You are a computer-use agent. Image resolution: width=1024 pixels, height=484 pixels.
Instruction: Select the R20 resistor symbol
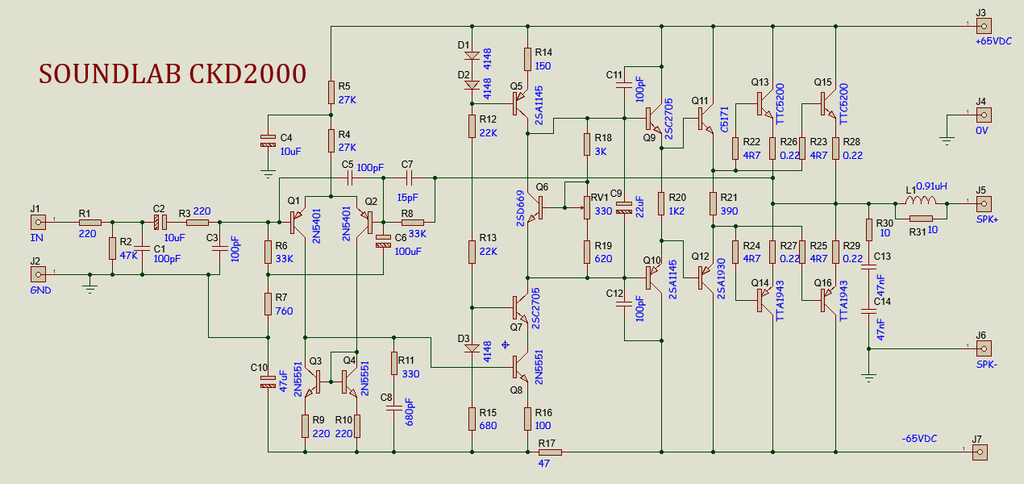[x=662, y=203]
